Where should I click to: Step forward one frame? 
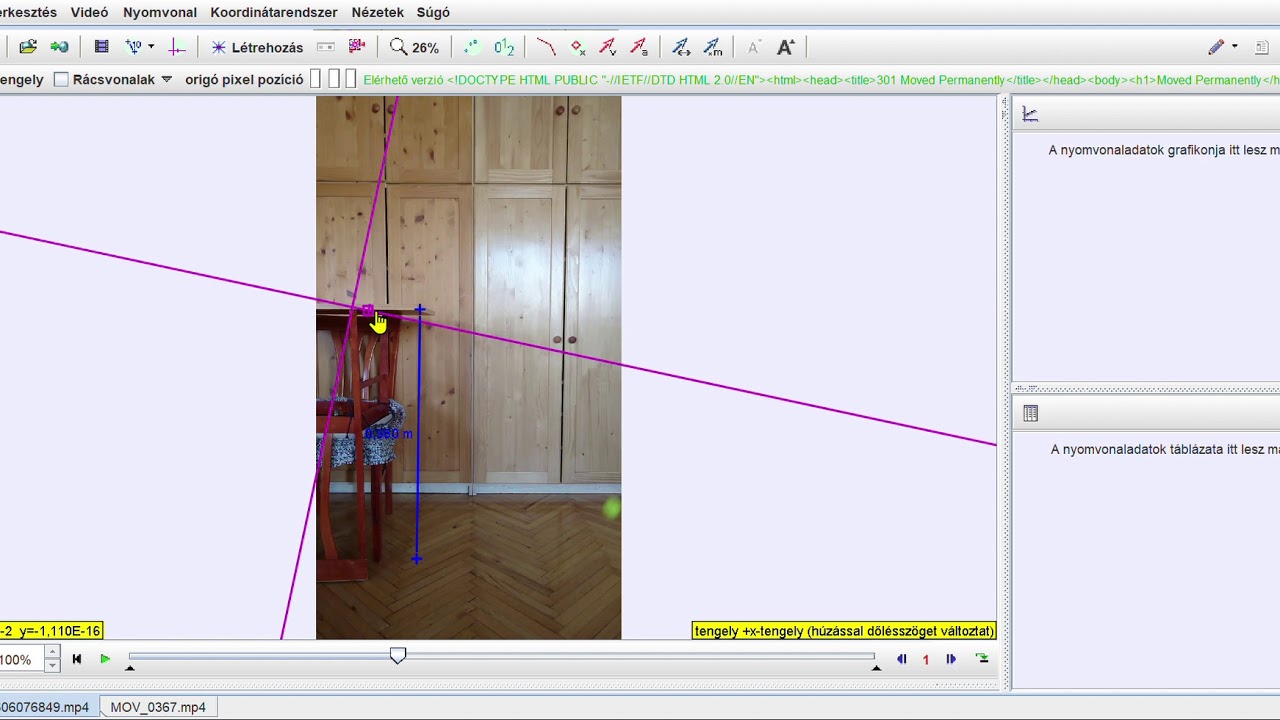tap(951, 659)
